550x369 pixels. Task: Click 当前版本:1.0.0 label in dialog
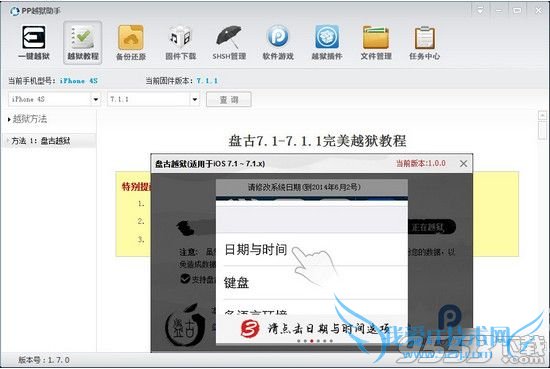tap(421, 163)
